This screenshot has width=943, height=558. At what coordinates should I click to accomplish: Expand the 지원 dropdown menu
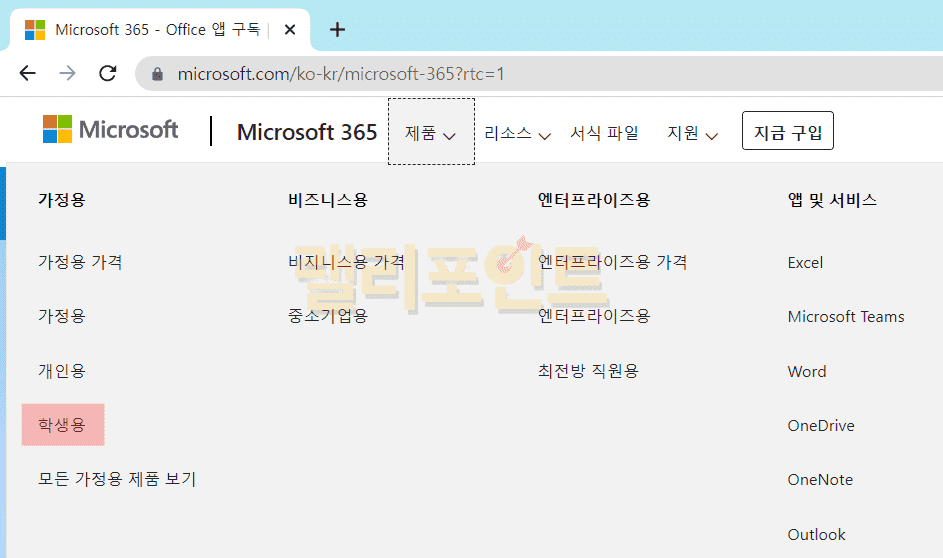[x=692, y=133]
